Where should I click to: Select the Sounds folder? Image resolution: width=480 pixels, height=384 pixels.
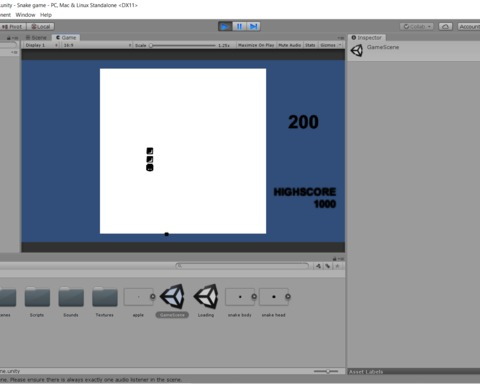coord(71,302)
